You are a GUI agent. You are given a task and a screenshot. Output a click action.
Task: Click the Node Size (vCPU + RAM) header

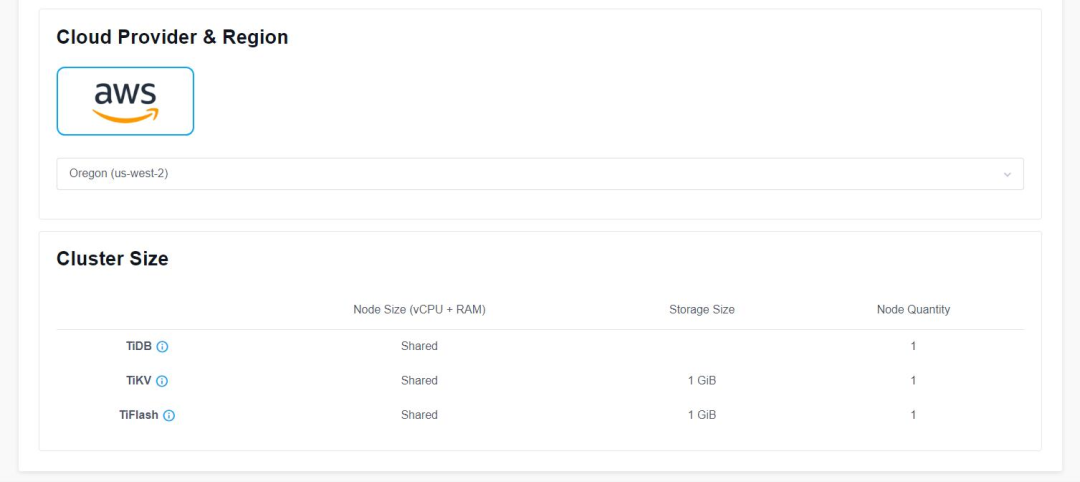419,310
